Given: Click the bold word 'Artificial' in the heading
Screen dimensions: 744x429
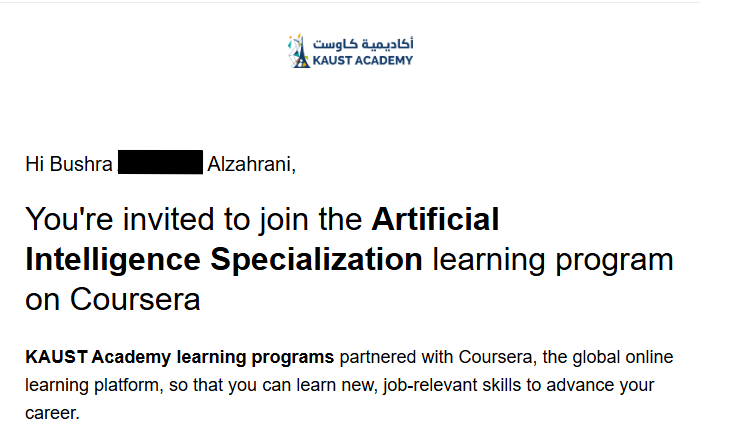Looking at the screenshot, I should (x=435, y=219).
